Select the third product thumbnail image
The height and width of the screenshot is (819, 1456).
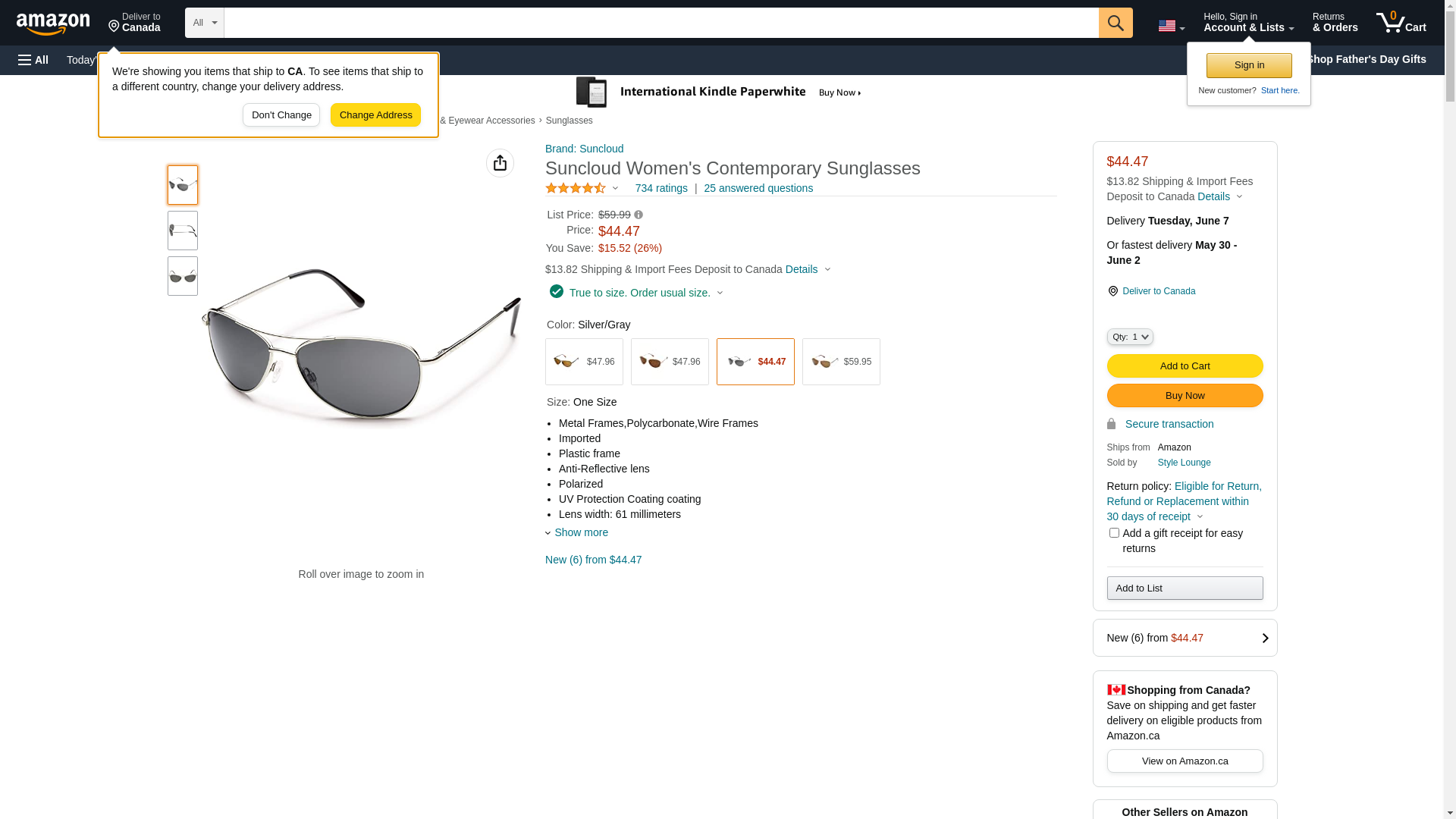[183, 276]
